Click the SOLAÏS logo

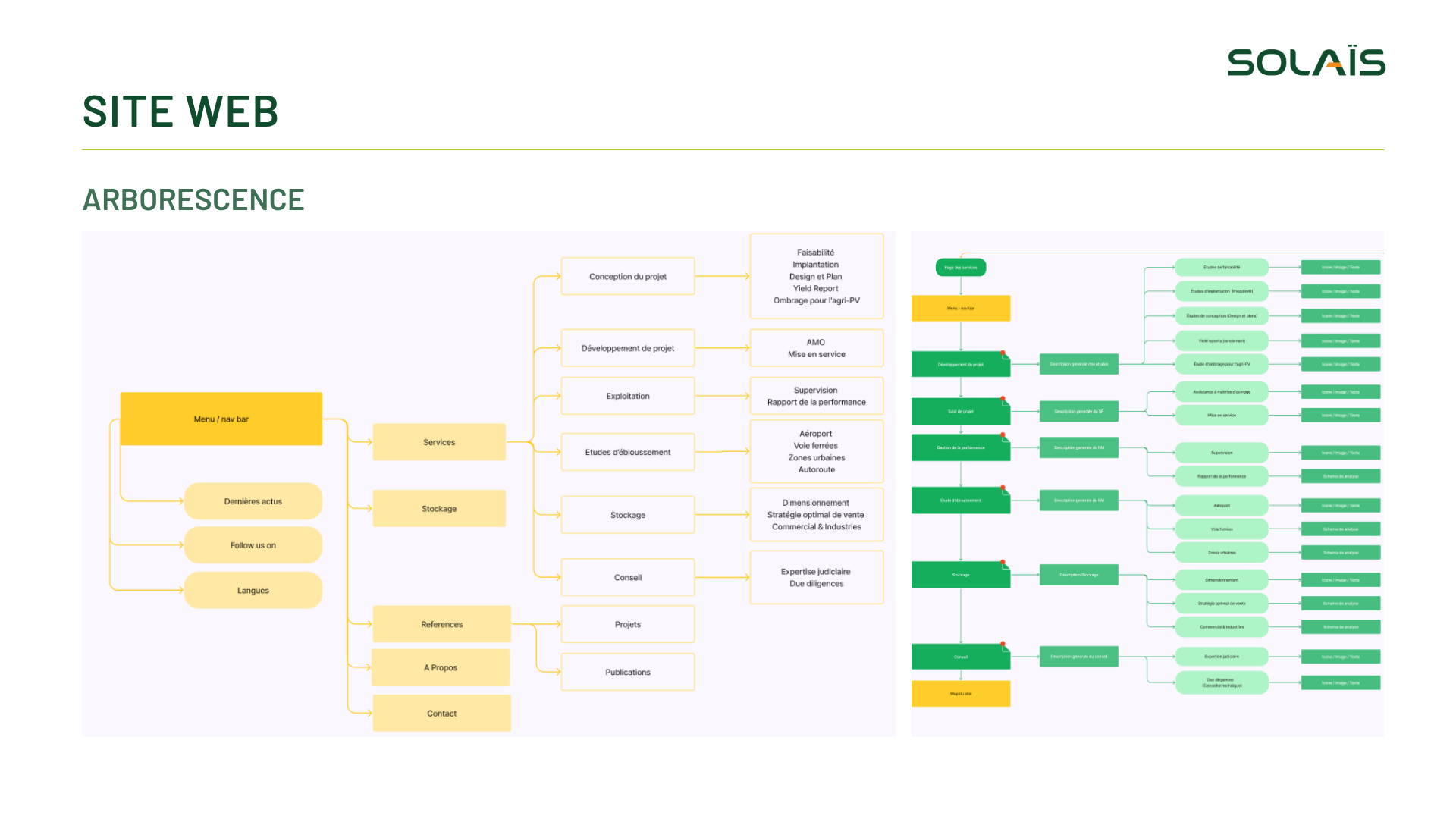tap(1306, 62)
